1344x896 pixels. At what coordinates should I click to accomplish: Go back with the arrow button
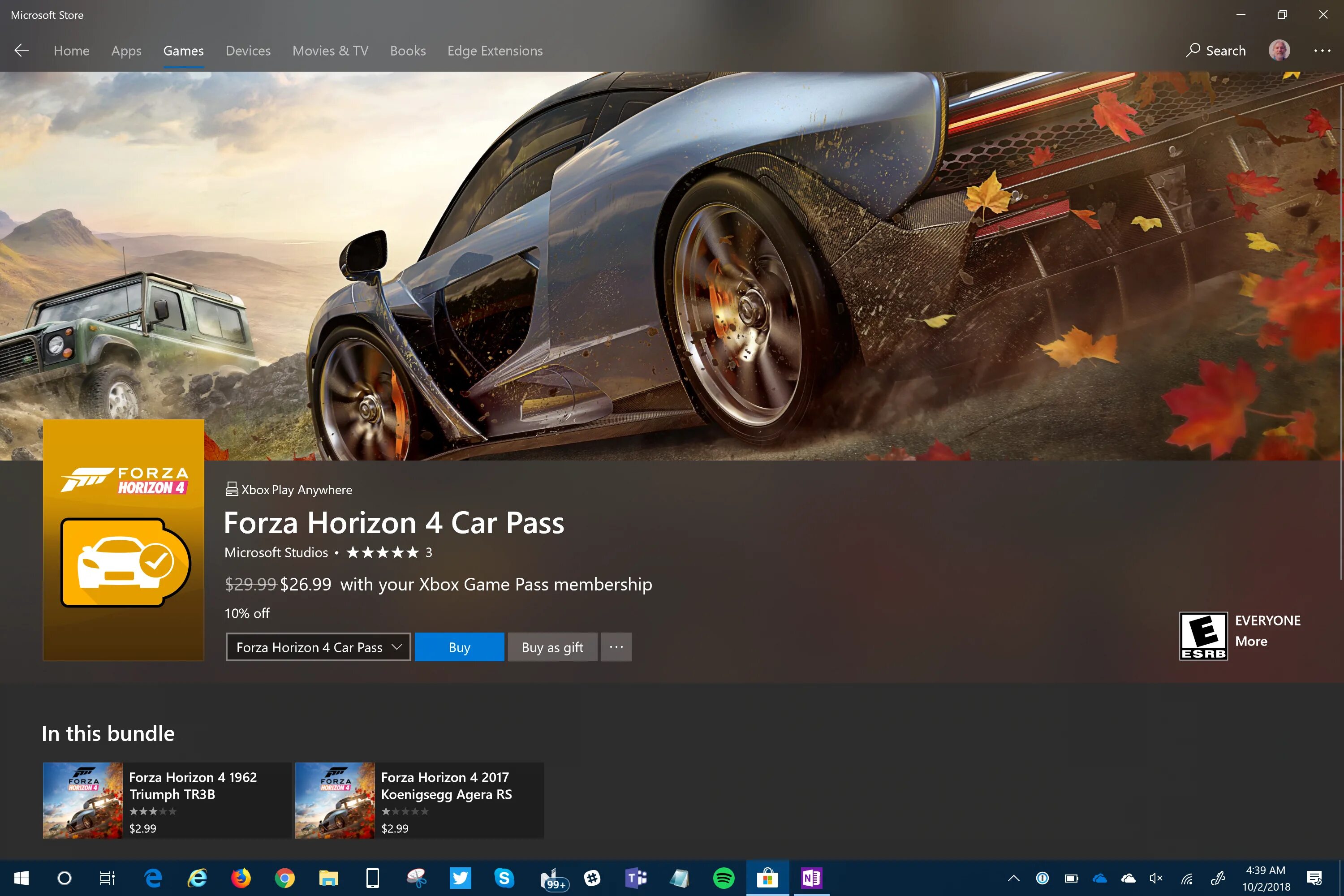22,50
